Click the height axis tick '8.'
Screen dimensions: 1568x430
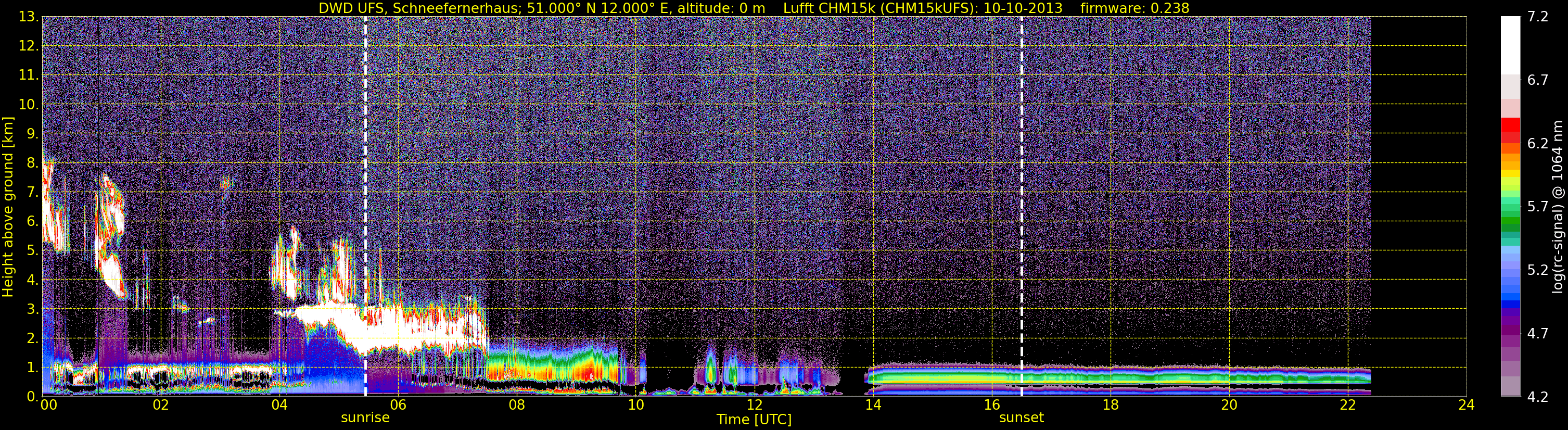[x=32, y=162]
